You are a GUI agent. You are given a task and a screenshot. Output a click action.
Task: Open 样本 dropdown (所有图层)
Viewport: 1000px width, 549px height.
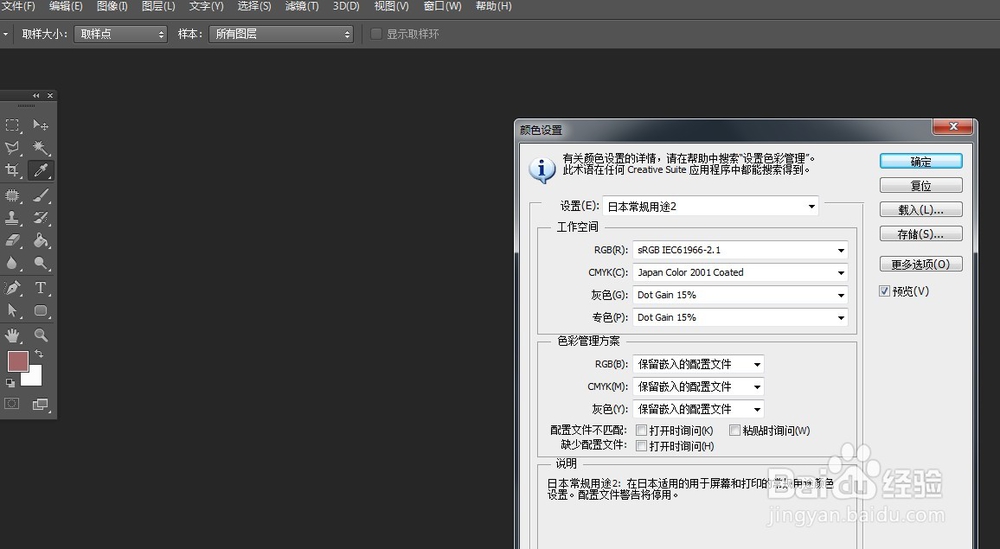(x=281, y=34)
